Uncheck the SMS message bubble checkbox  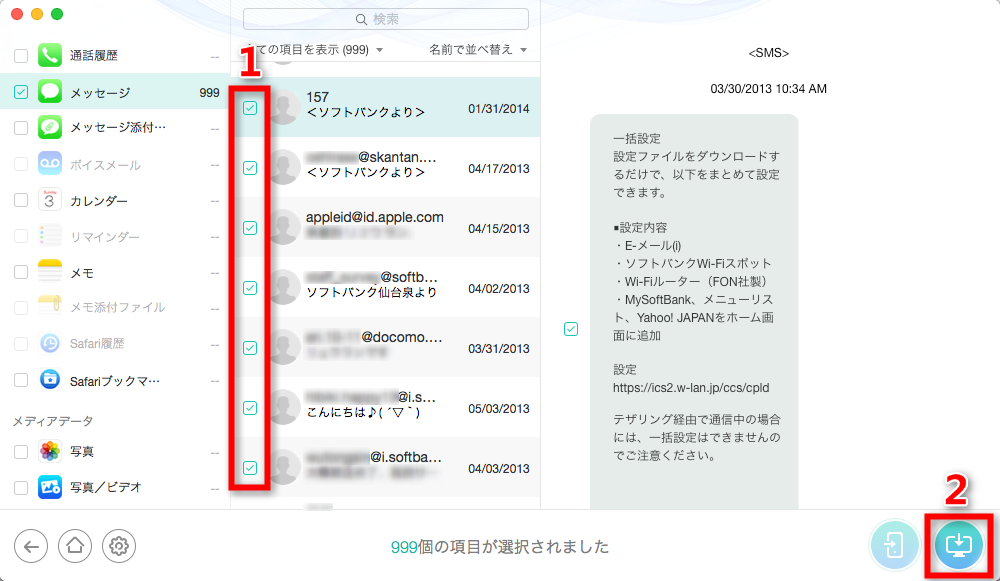[571, 329]
